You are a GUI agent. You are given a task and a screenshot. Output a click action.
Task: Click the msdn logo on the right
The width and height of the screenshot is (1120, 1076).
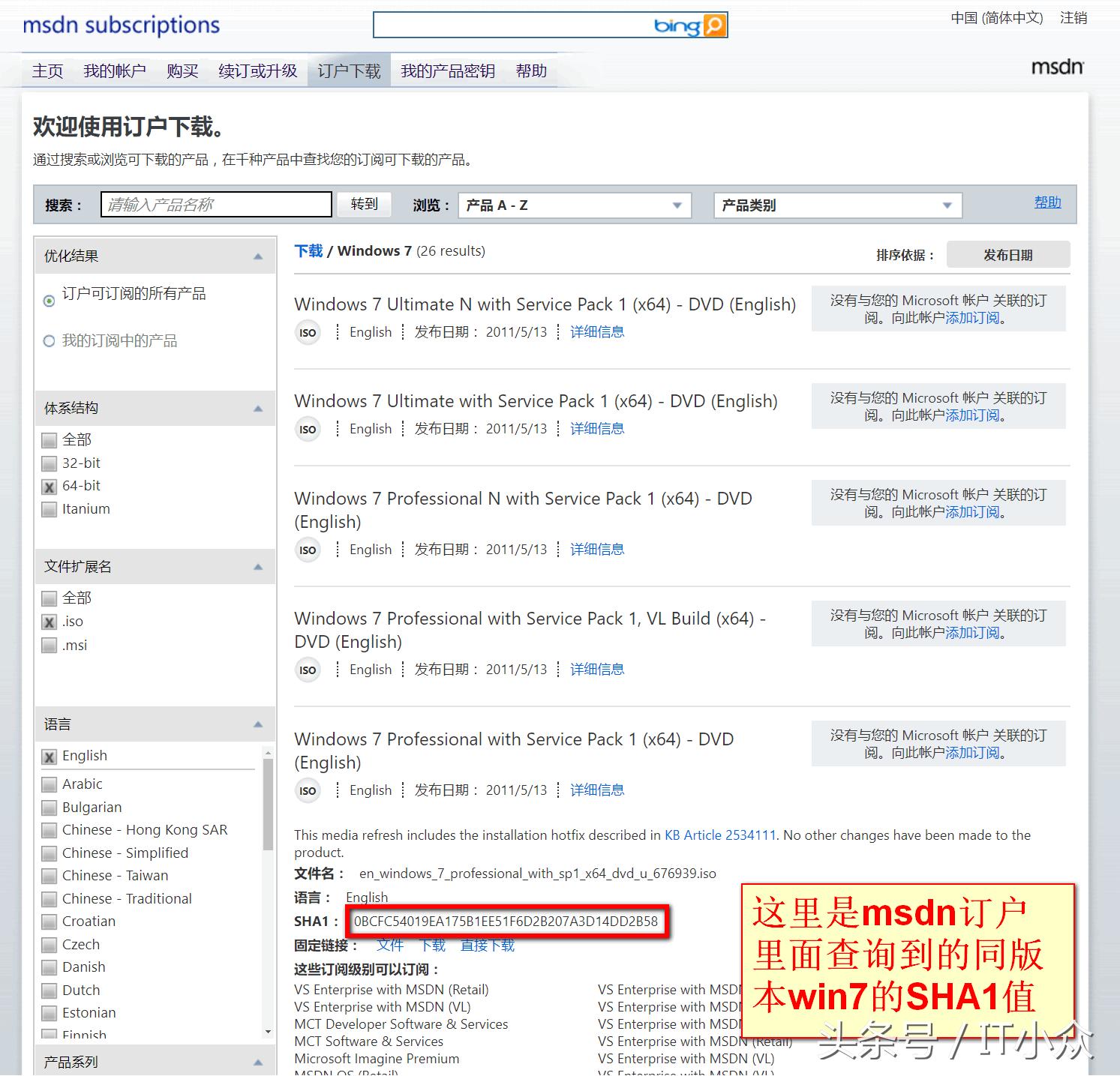click(1058, 67)
